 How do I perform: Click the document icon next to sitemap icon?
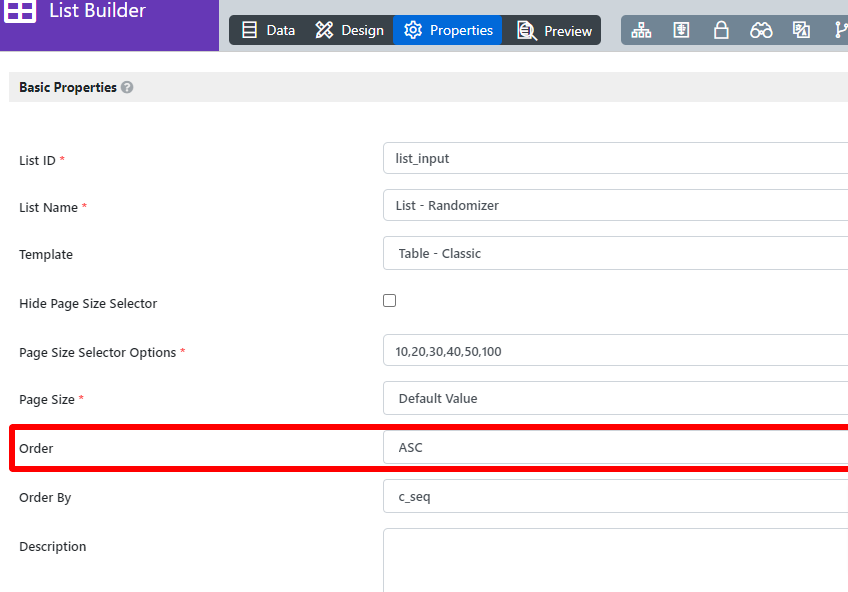point(681,30)
